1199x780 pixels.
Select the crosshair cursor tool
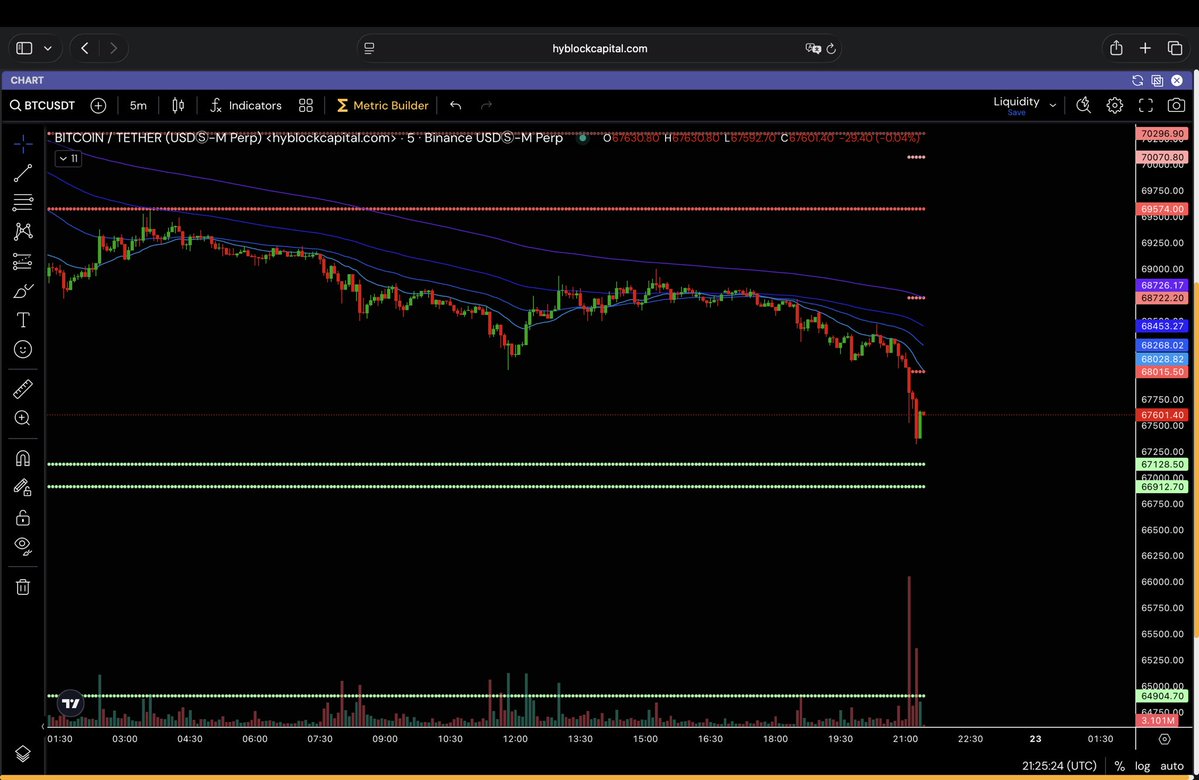[x=23, y=144]
